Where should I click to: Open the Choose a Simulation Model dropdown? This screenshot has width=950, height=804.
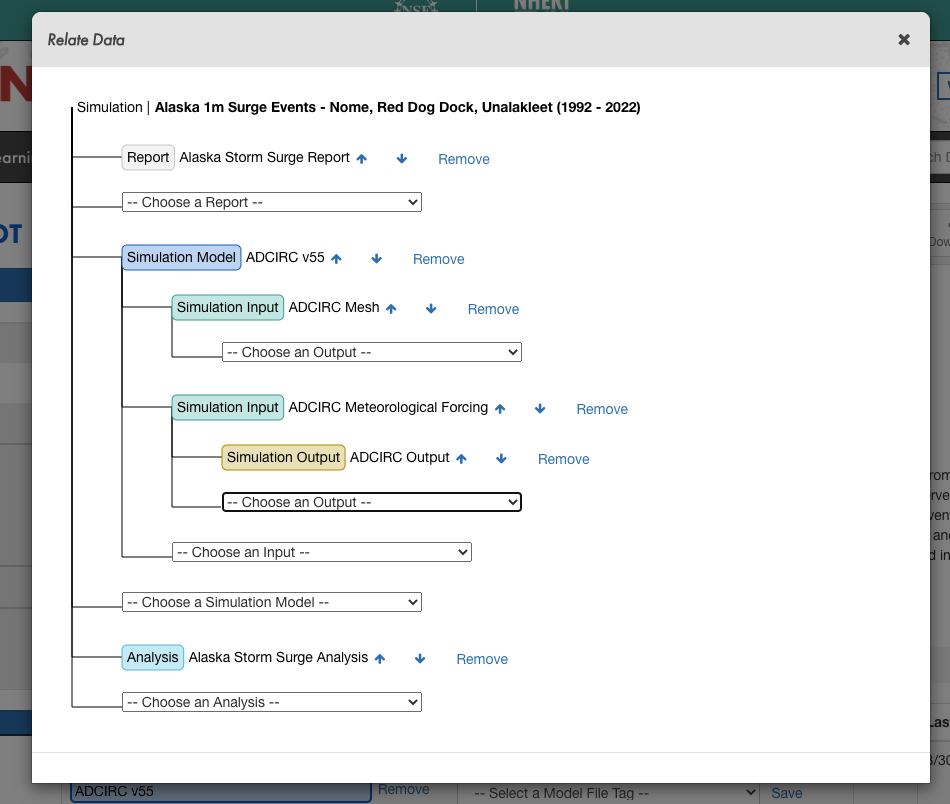click(271, 602)
